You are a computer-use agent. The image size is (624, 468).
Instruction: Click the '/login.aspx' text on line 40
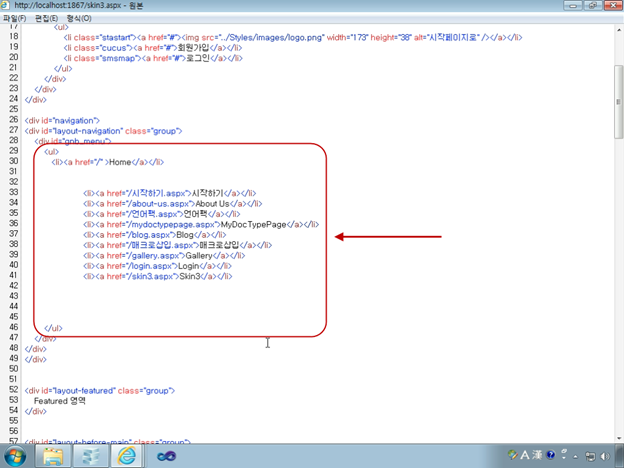tap(158, 266)
